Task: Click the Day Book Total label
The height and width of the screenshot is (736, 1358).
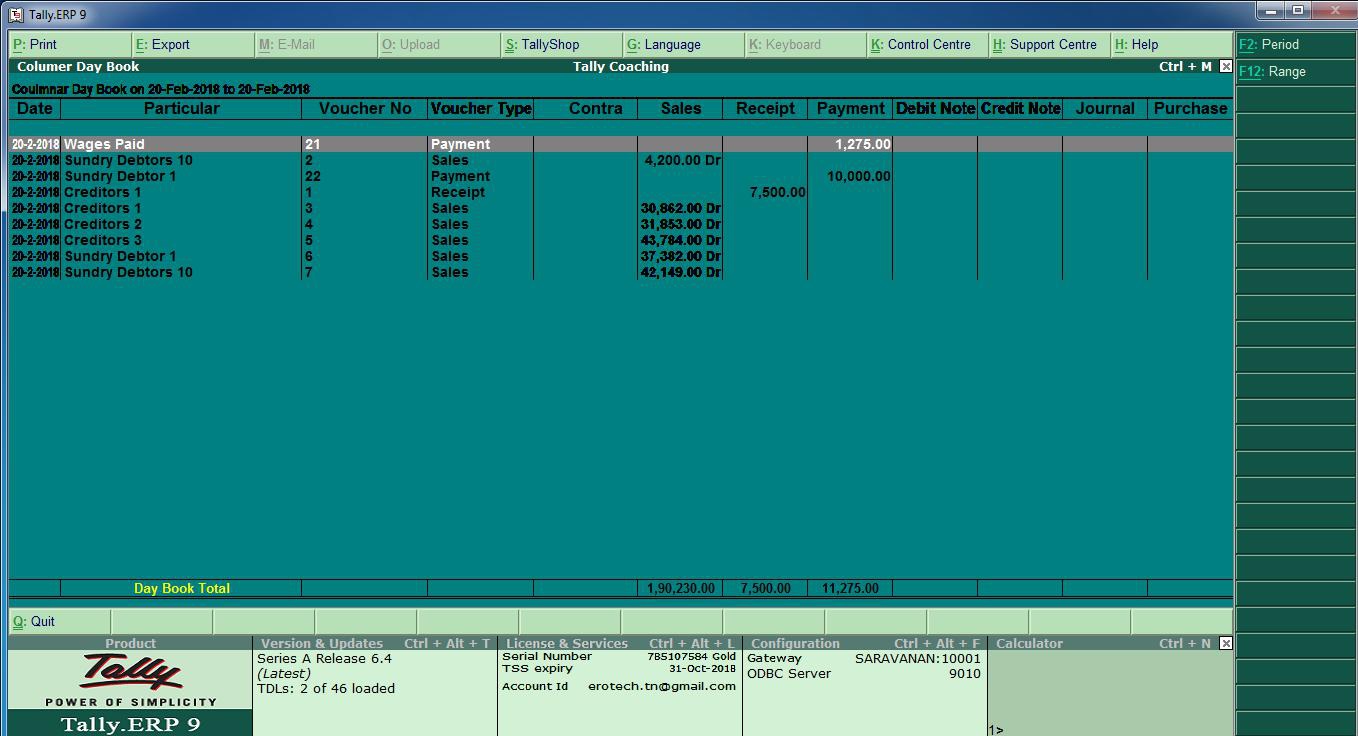Action: point(182,588)
